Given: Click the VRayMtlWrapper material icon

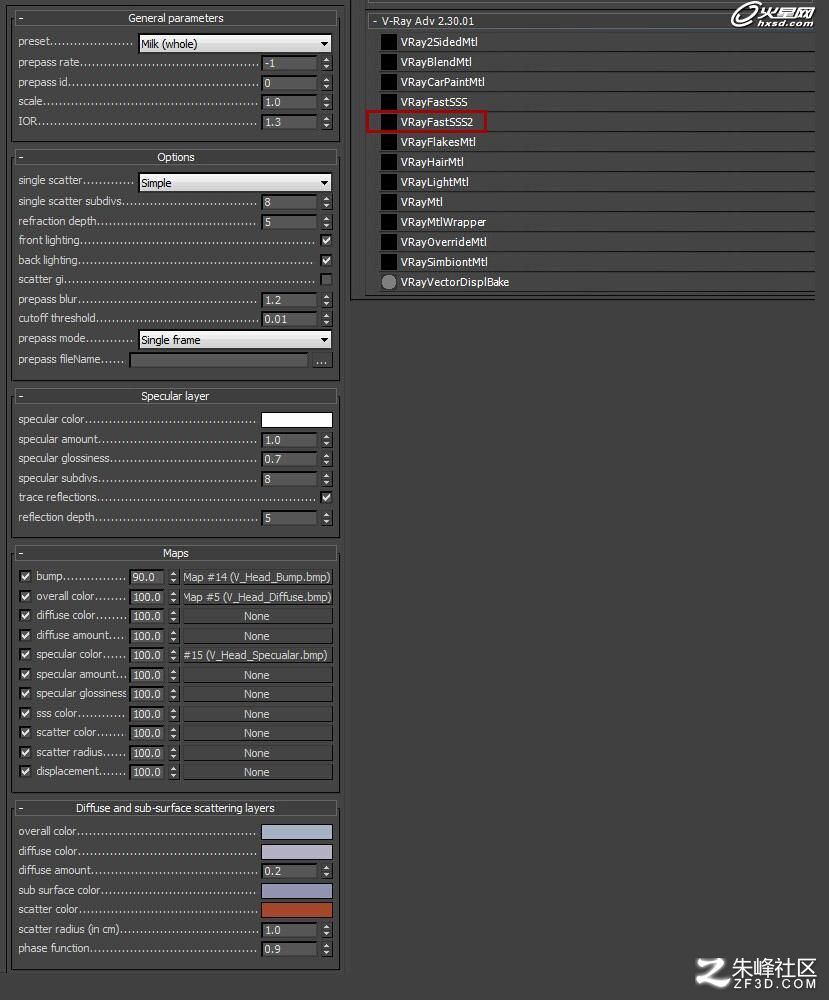Looking at the screenshot, I should [x=388, y=222].
